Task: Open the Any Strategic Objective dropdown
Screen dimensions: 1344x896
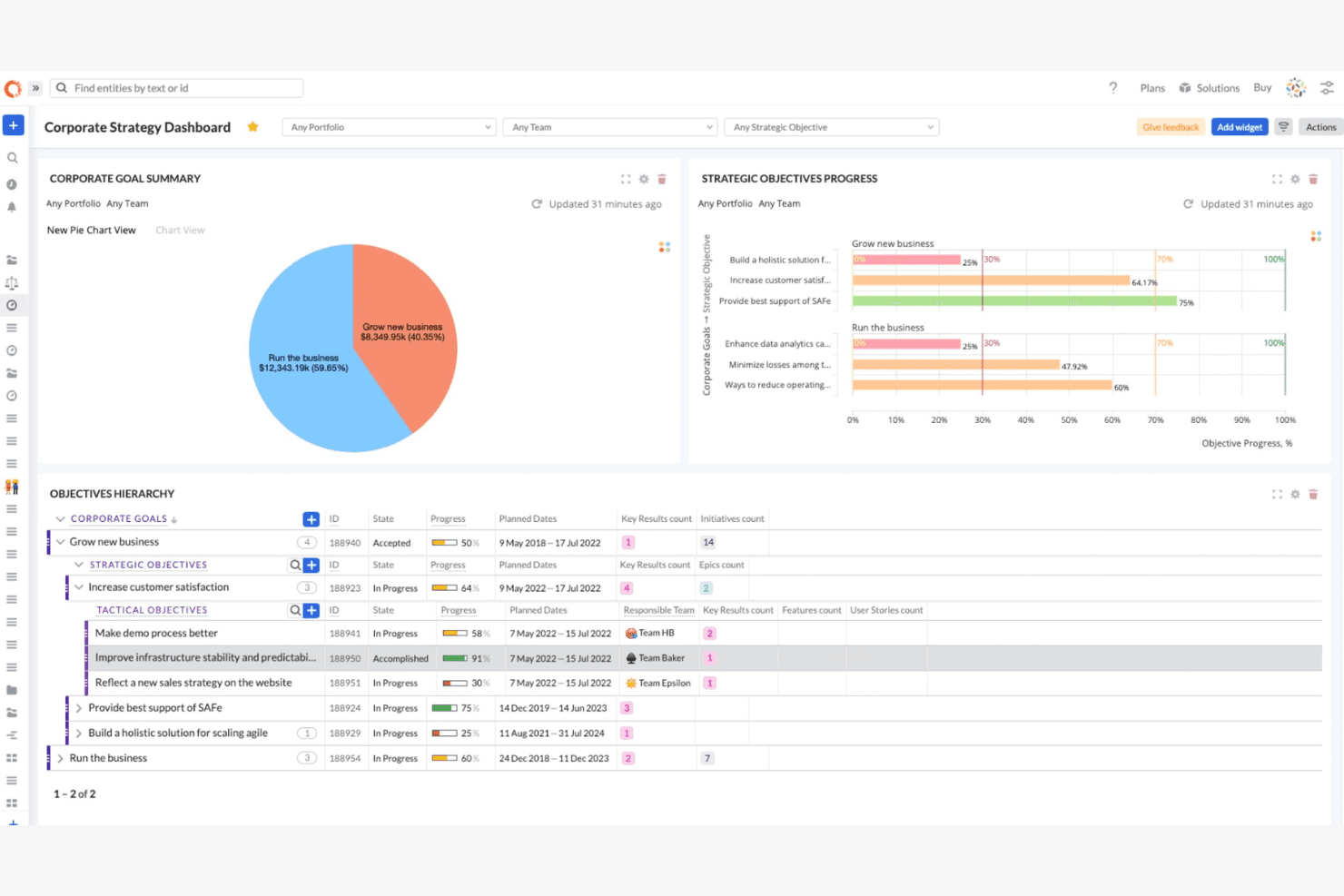Action: pyautogui.click(x=832, y=127)
